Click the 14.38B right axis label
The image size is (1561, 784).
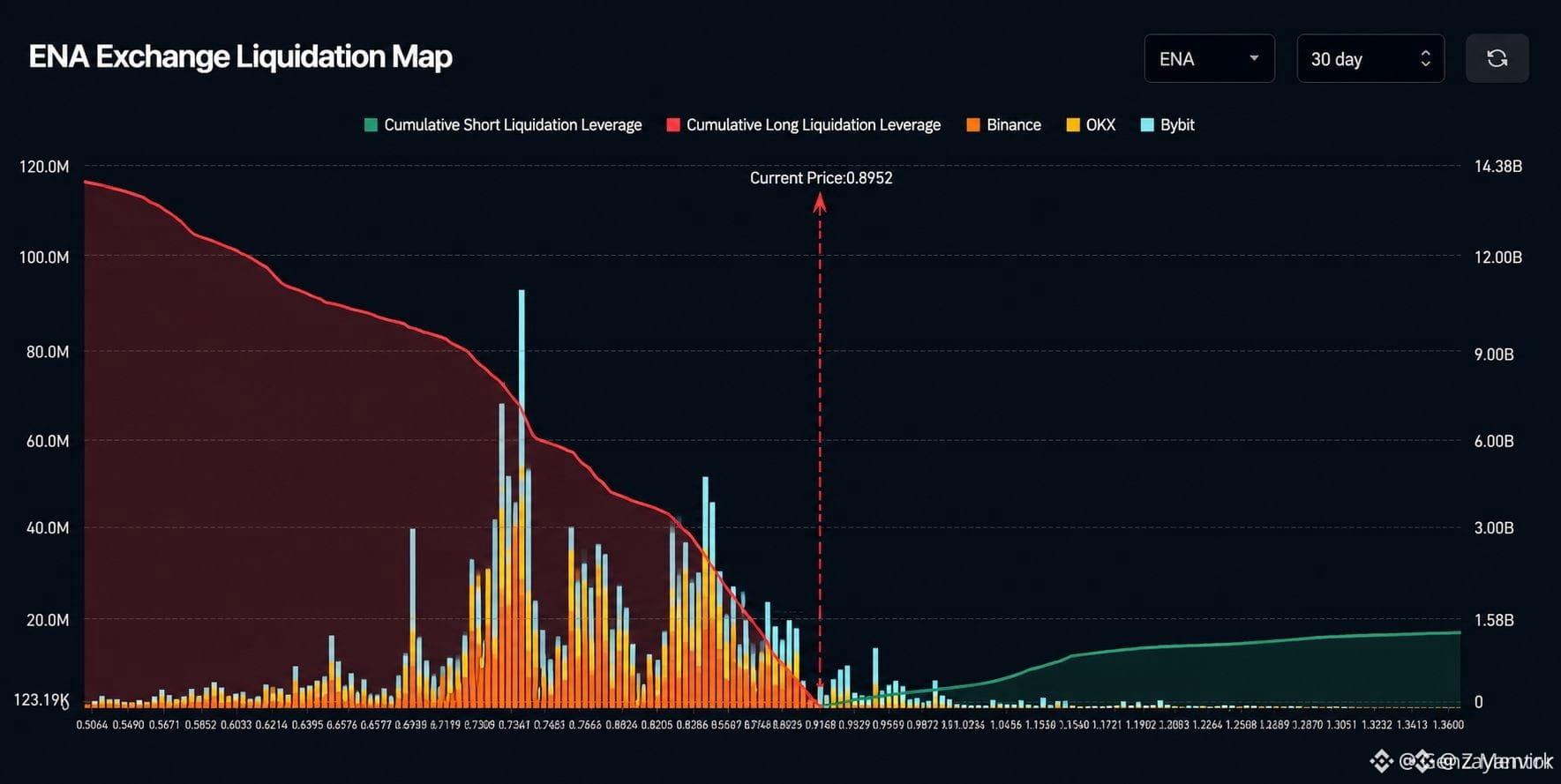(x=1498, y=167)
